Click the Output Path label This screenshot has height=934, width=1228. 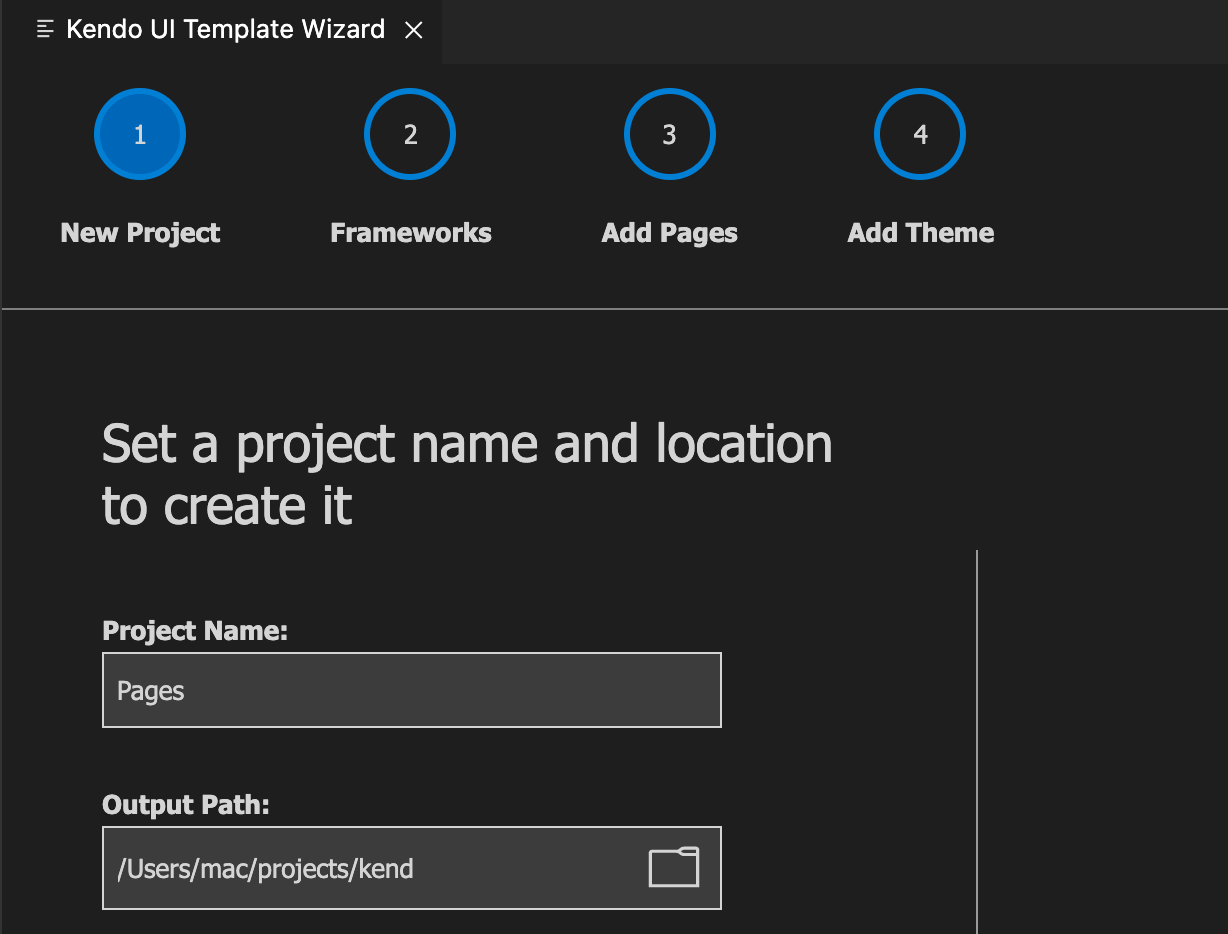coord(186,804)
